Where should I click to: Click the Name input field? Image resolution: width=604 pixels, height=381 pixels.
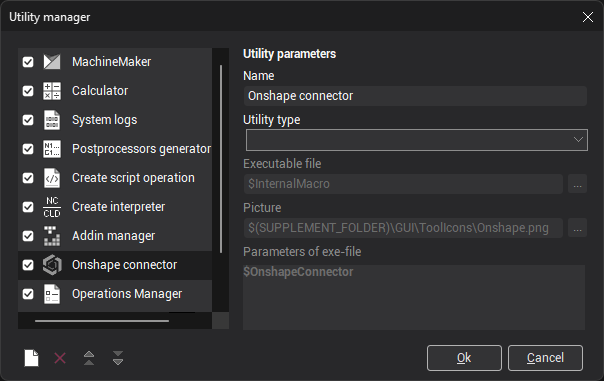[415, 96]
